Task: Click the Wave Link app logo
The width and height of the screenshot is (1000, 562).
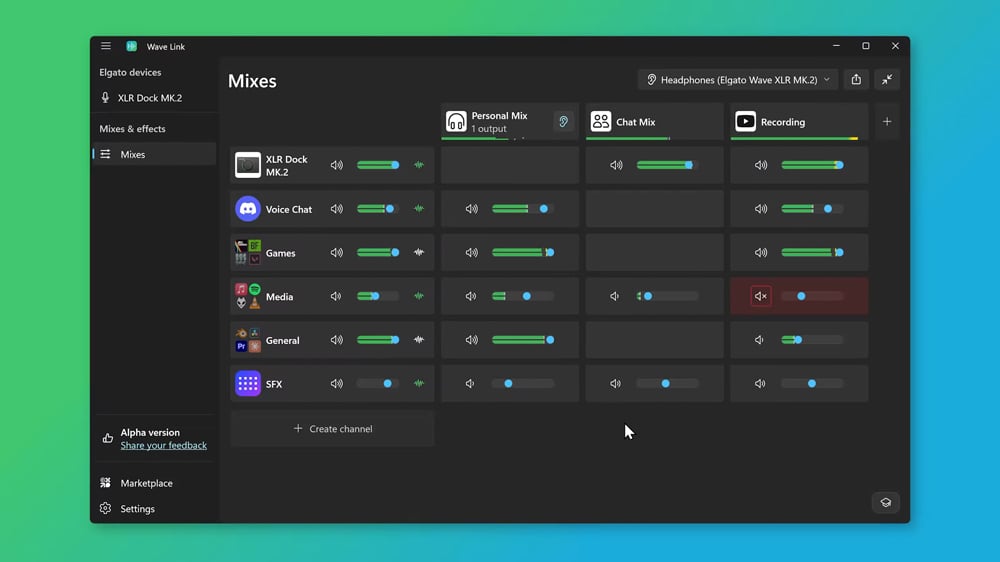Action: (131, 46)
